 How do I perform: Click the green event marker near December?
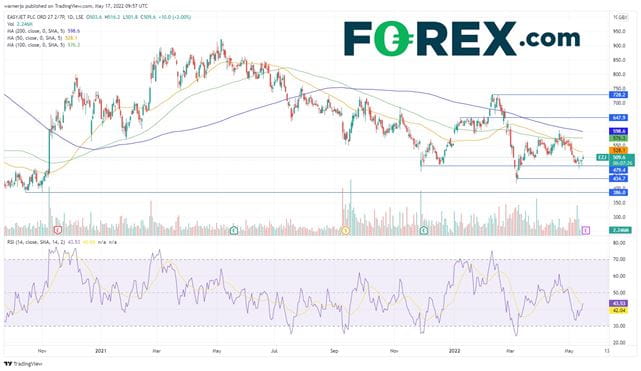(x=424, y=230)
